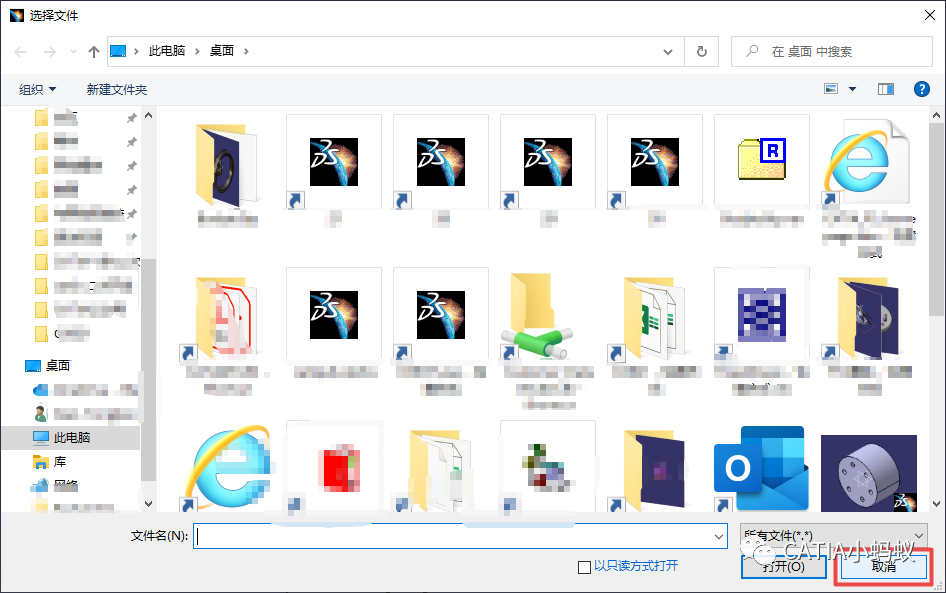946x593 pixels.
Task: Open help with the question mark icon
Action: (922, 89)
